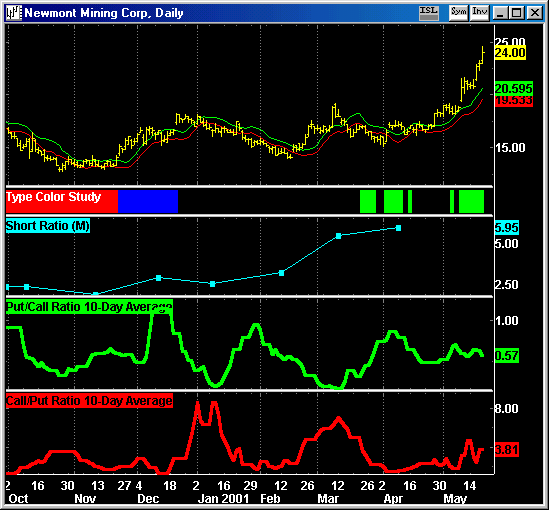Click the Inv button in the title bar
The image size is (549, 510).
479,13
